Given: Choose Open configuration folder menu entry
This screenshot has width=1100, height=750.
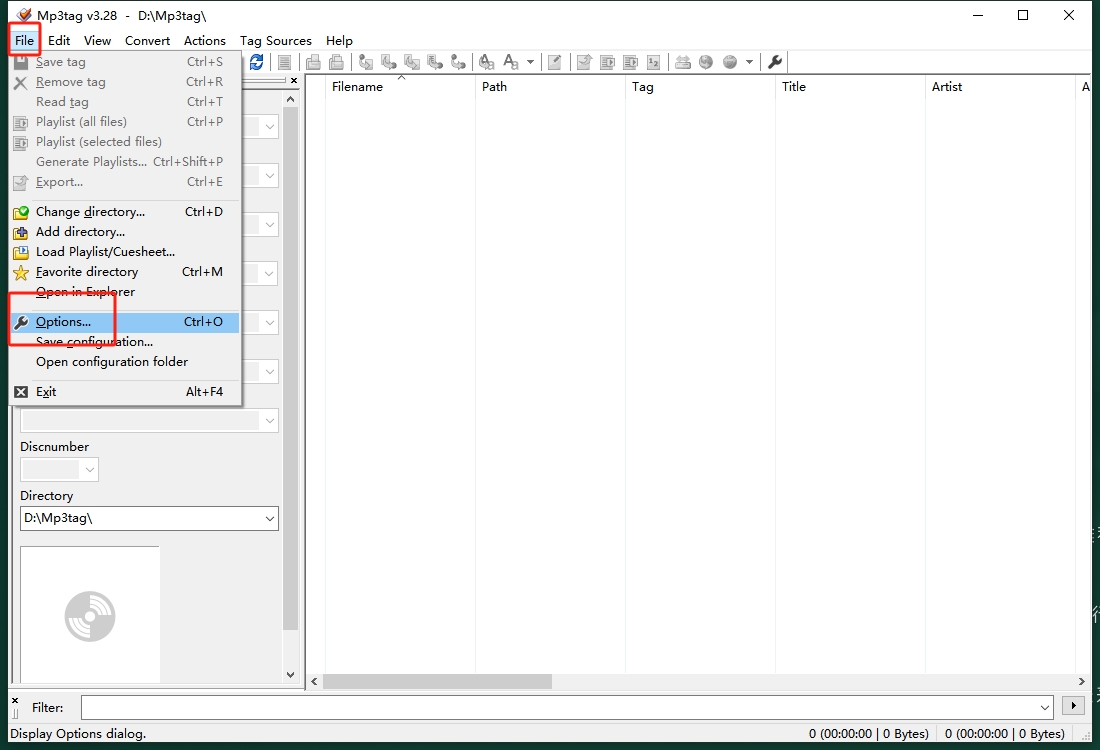Looking at the screenshot, I should tap(126, 362).
